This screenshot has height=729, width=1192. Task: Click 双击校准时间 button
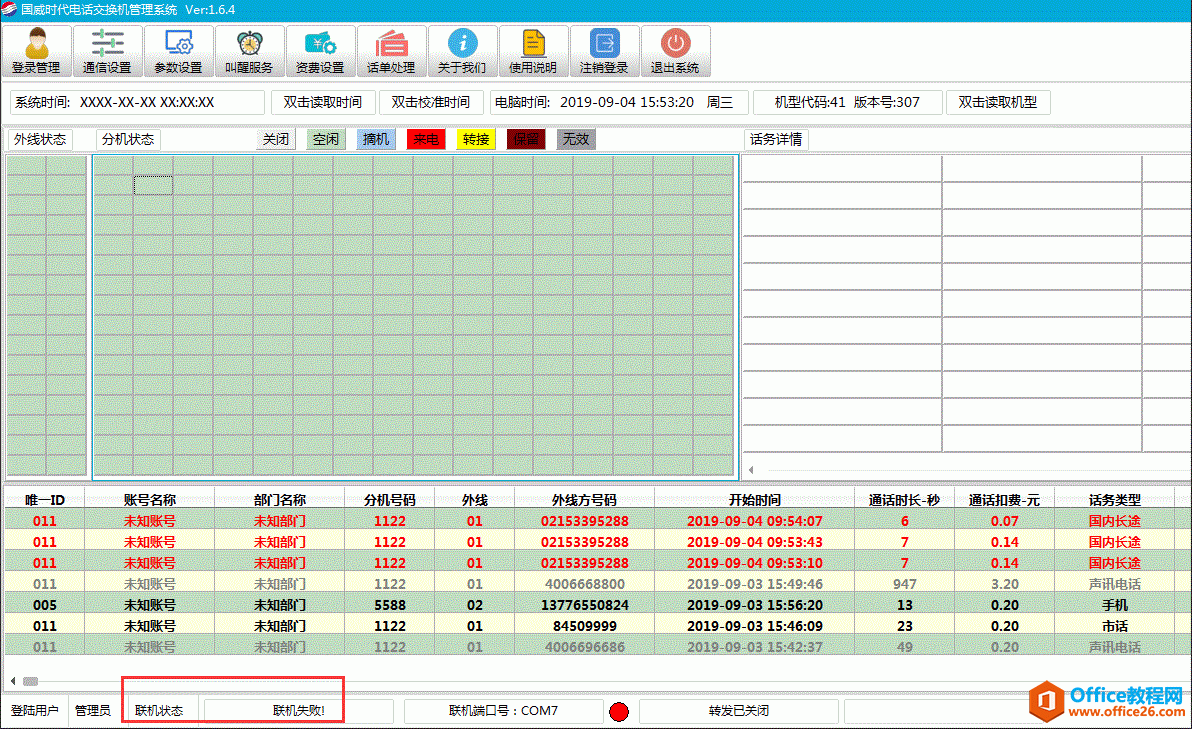pyautogui.click(x=431, y=102)
